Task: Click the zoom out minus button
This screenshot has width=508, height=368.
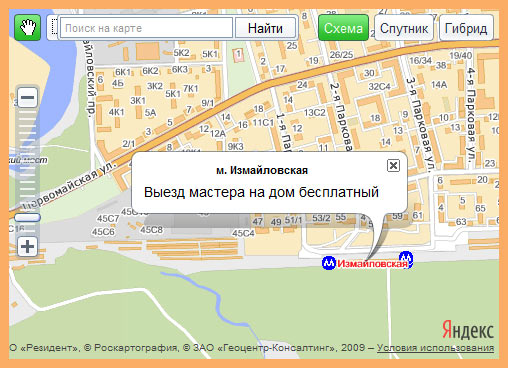Action: tap(27, 97)
